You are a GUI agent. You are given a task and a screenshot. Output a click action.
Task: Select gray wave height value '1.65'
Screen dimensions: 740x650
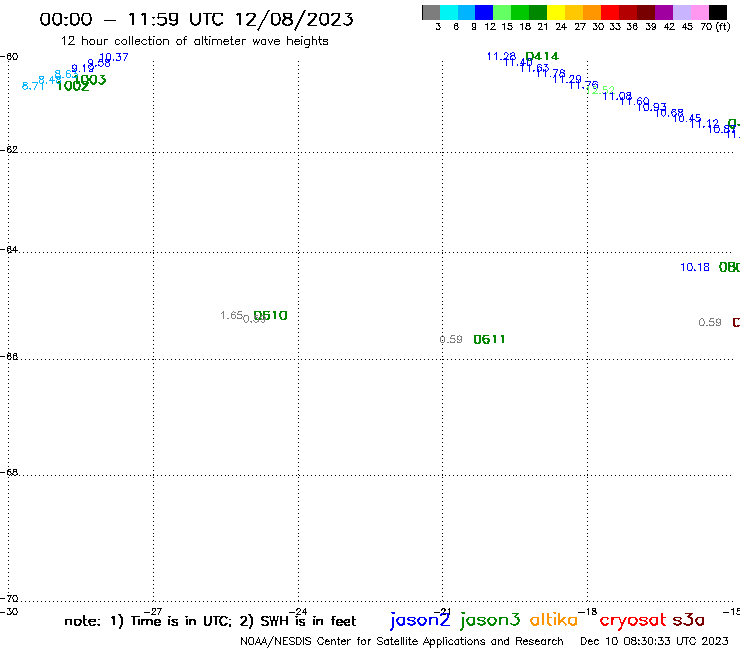[x=232, y=315]
